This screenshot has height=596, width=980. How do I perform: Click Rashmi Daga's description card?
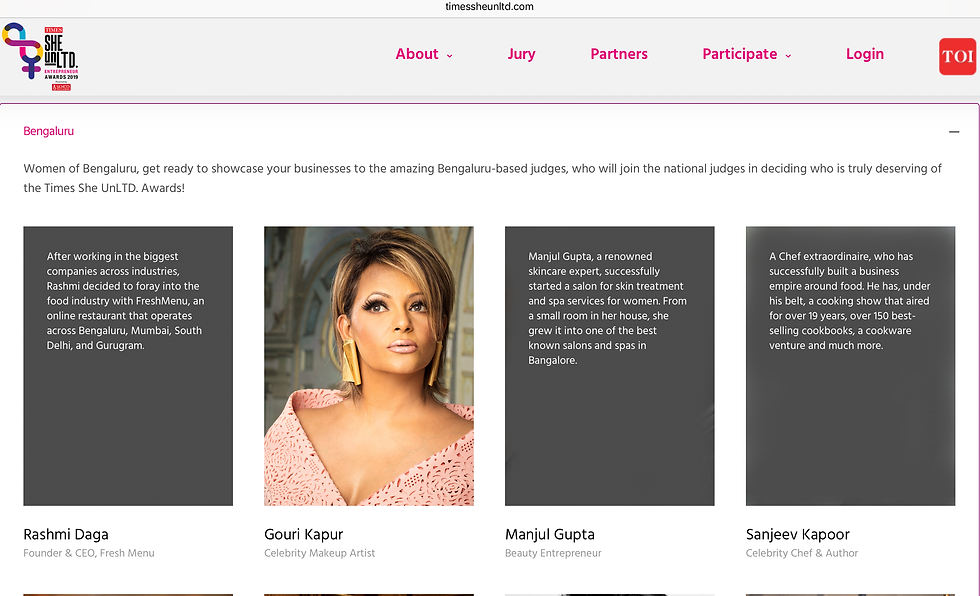128,366
